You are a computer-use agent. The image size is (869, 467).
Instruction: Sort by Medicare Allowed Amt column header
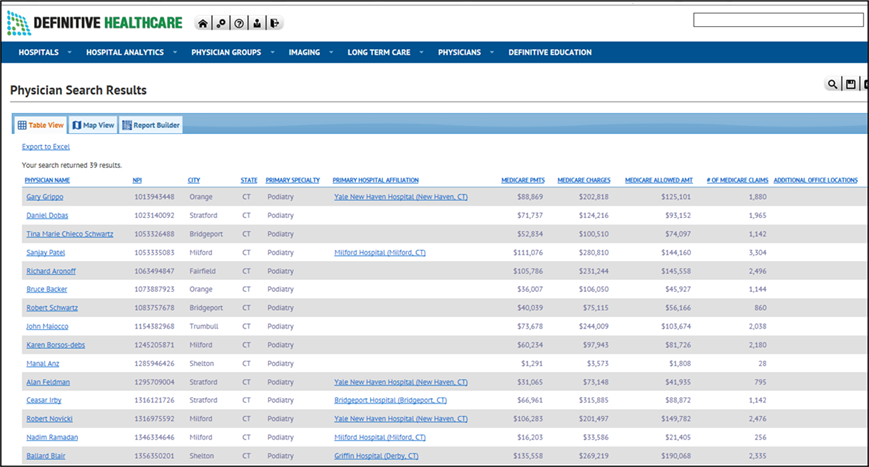click(659, 180)
